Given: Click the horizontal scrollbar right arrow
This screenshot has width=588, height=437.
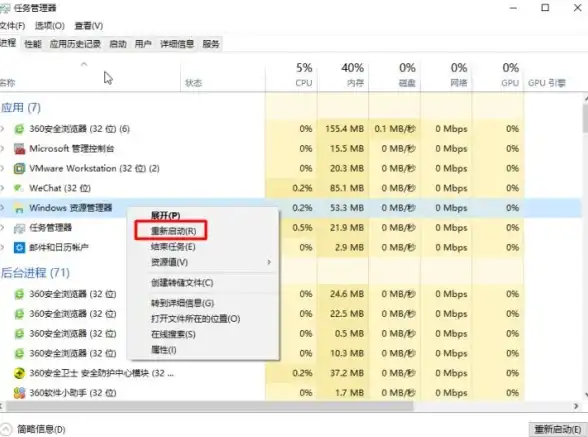Looking at the screenshot, I should point(577,406).
